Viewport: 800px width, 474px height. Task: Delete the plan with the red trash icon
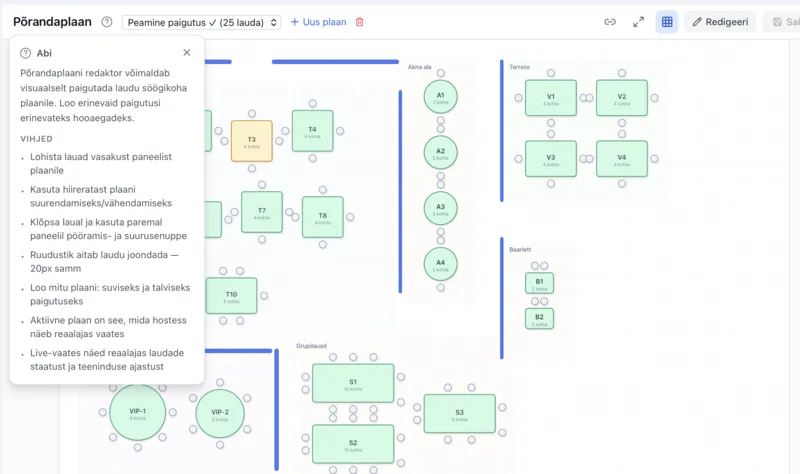[360, 22]
